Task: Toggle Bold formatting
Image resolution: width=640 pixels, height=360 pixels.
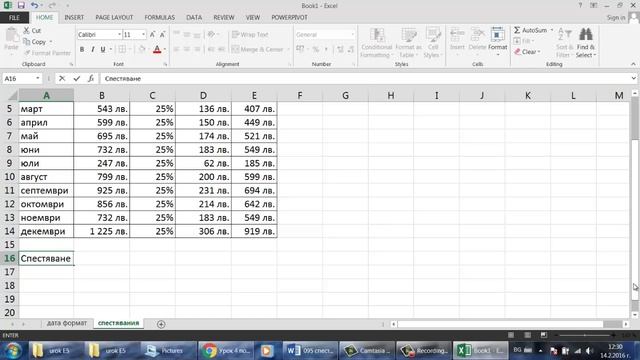Action: point(82,49)
